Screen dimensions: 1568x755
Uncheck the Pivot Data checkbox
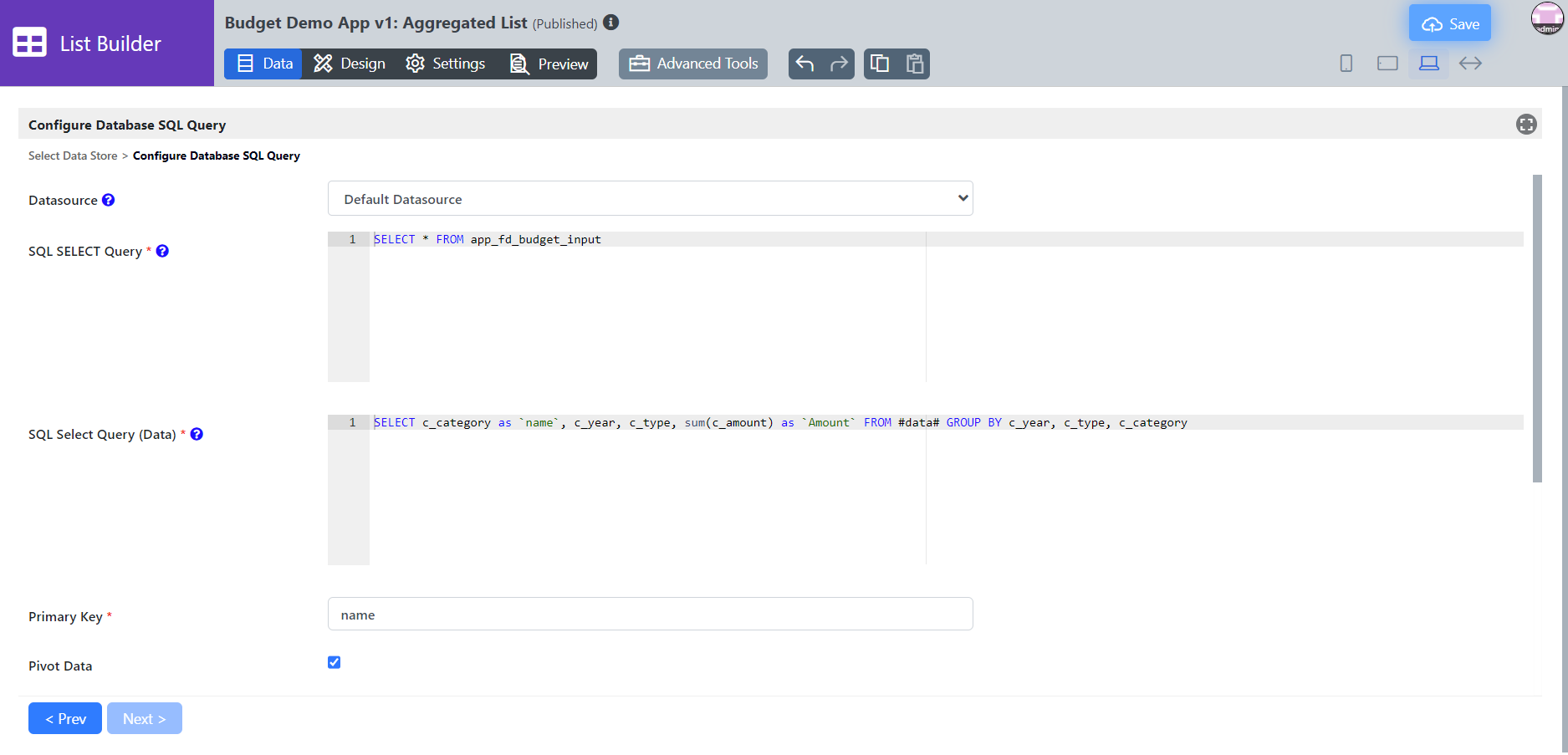pos(335,662)
